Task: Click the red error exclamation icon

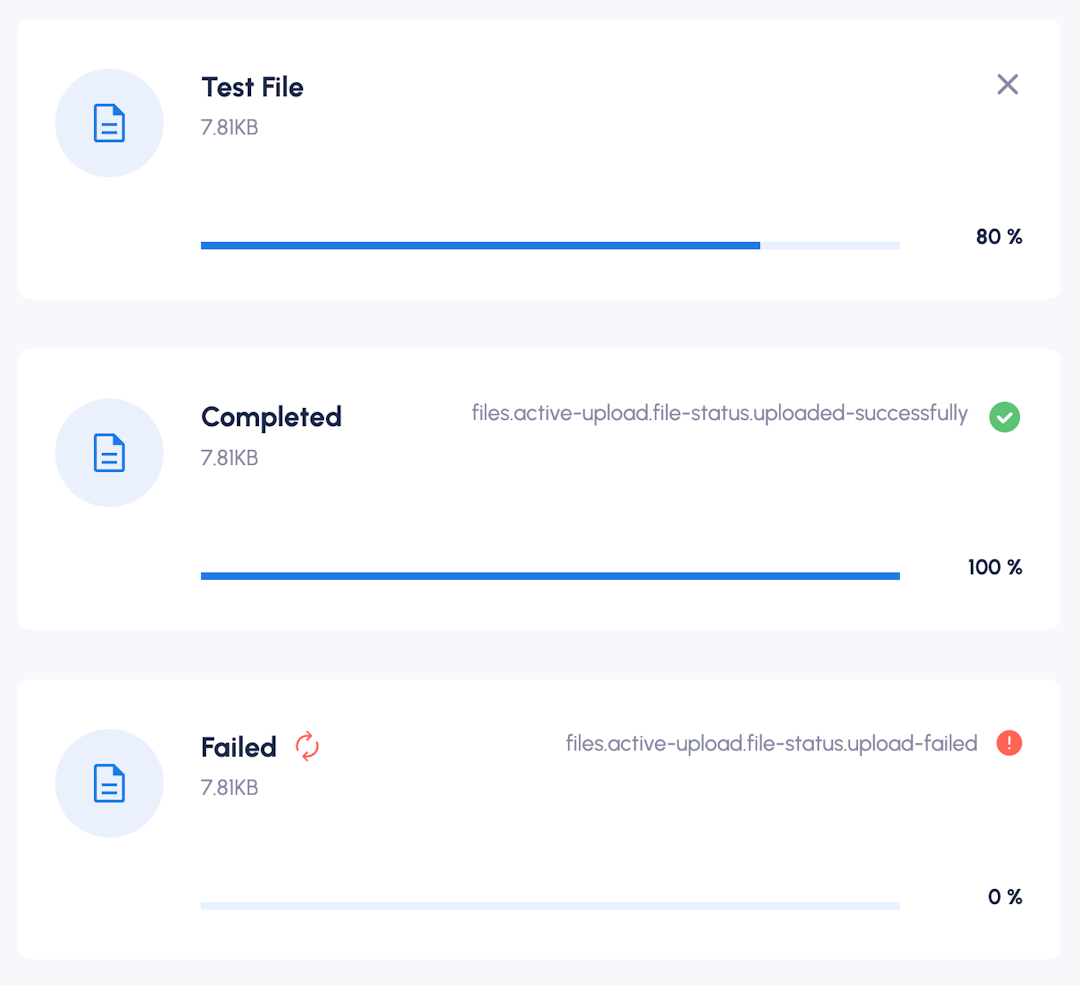Action: [x=1009, y=743]
